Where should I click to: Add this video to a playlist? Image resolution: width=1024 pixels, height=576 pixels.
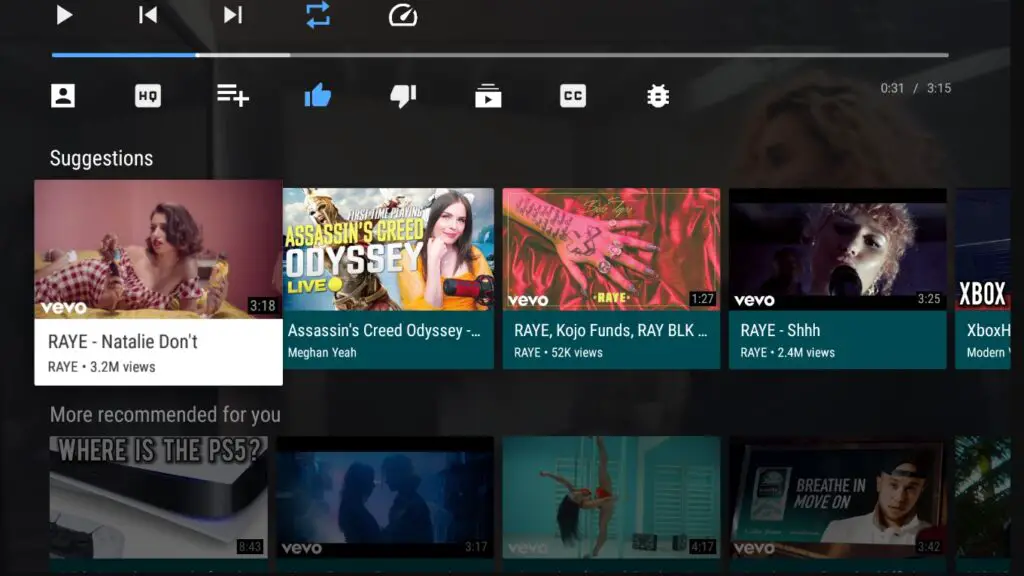[x=232, y=95]
